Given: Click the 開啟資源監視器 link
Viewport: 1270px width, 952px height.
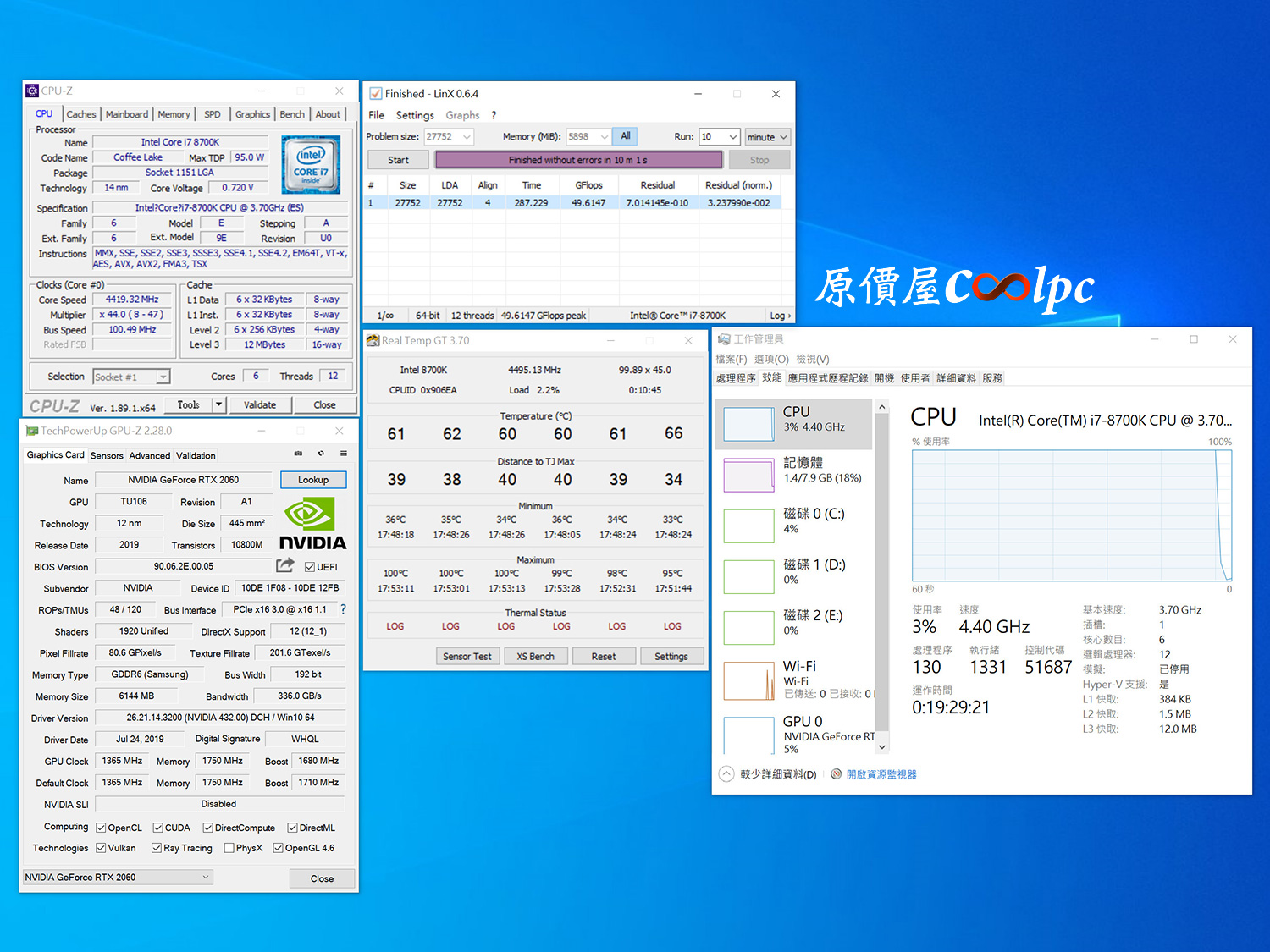Looking at the screenshot, I should pyautogui.click(x=881, y=774).
